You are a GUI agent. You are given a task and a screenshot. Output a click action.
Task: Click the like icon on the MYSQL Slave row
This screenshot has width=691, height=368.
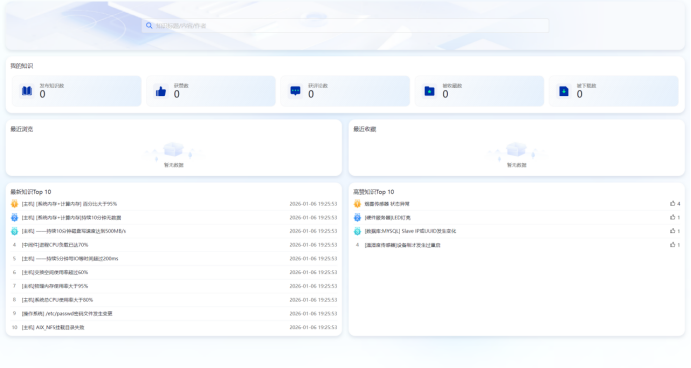click(x=672, y=231)
